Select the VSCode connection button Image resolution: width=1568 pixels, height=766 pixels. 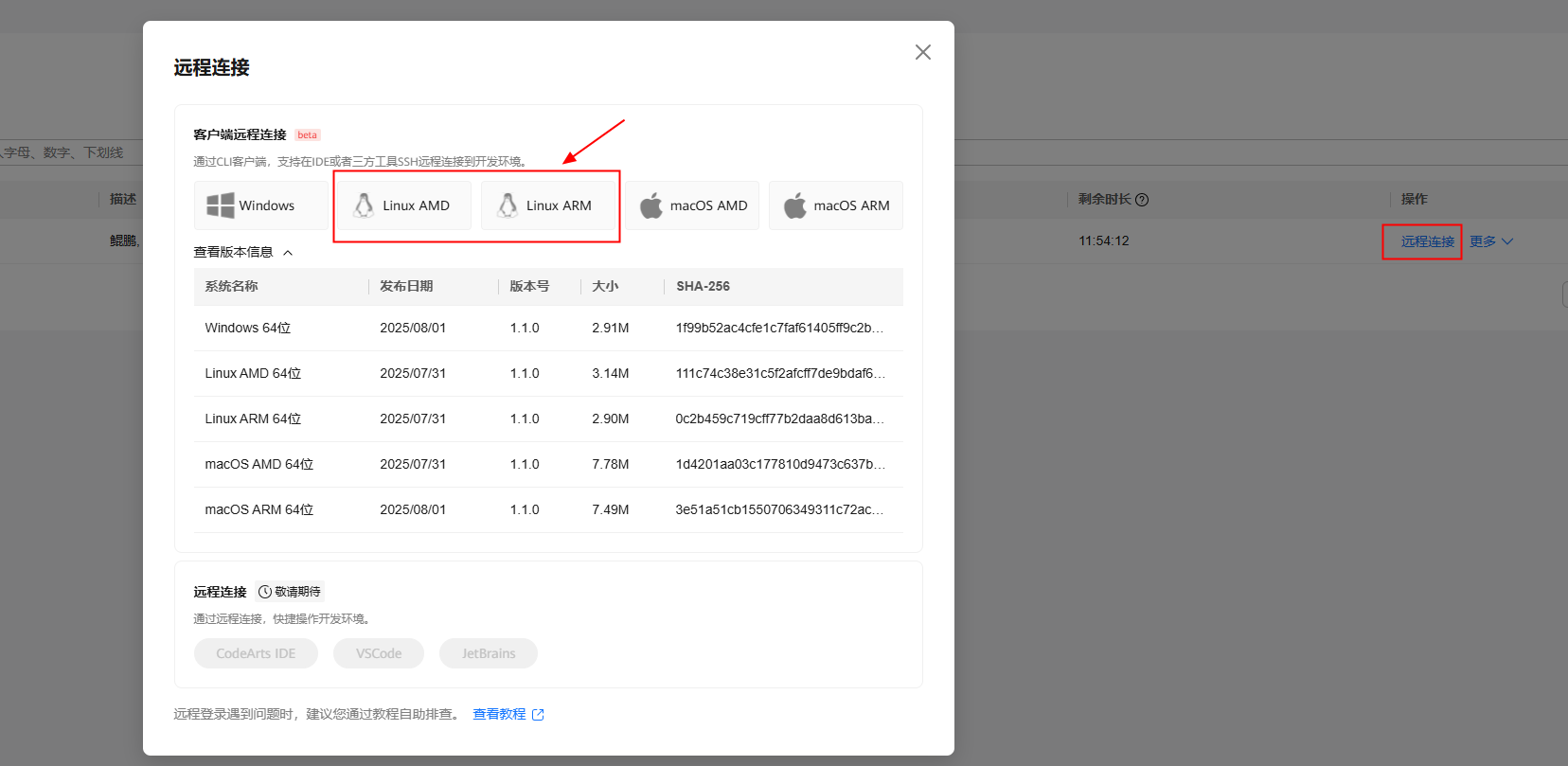click(379, 653)
